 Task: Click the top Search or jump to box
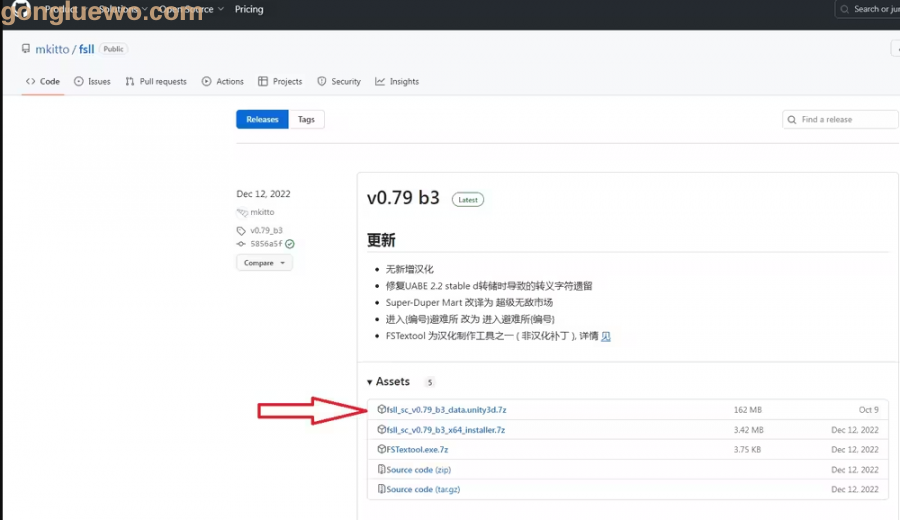(x=868, y=9)
